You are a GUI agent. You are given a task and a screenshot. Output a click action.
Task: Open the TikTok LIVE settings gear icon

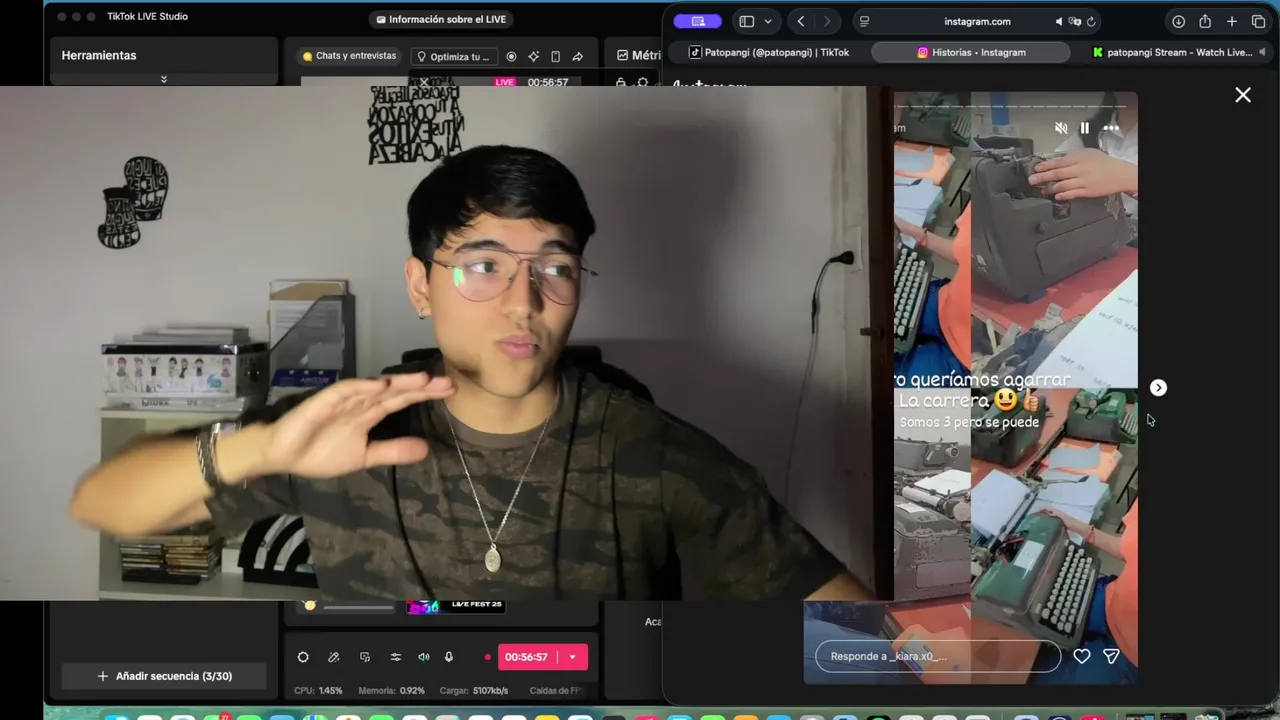click(x=303, y=657)
